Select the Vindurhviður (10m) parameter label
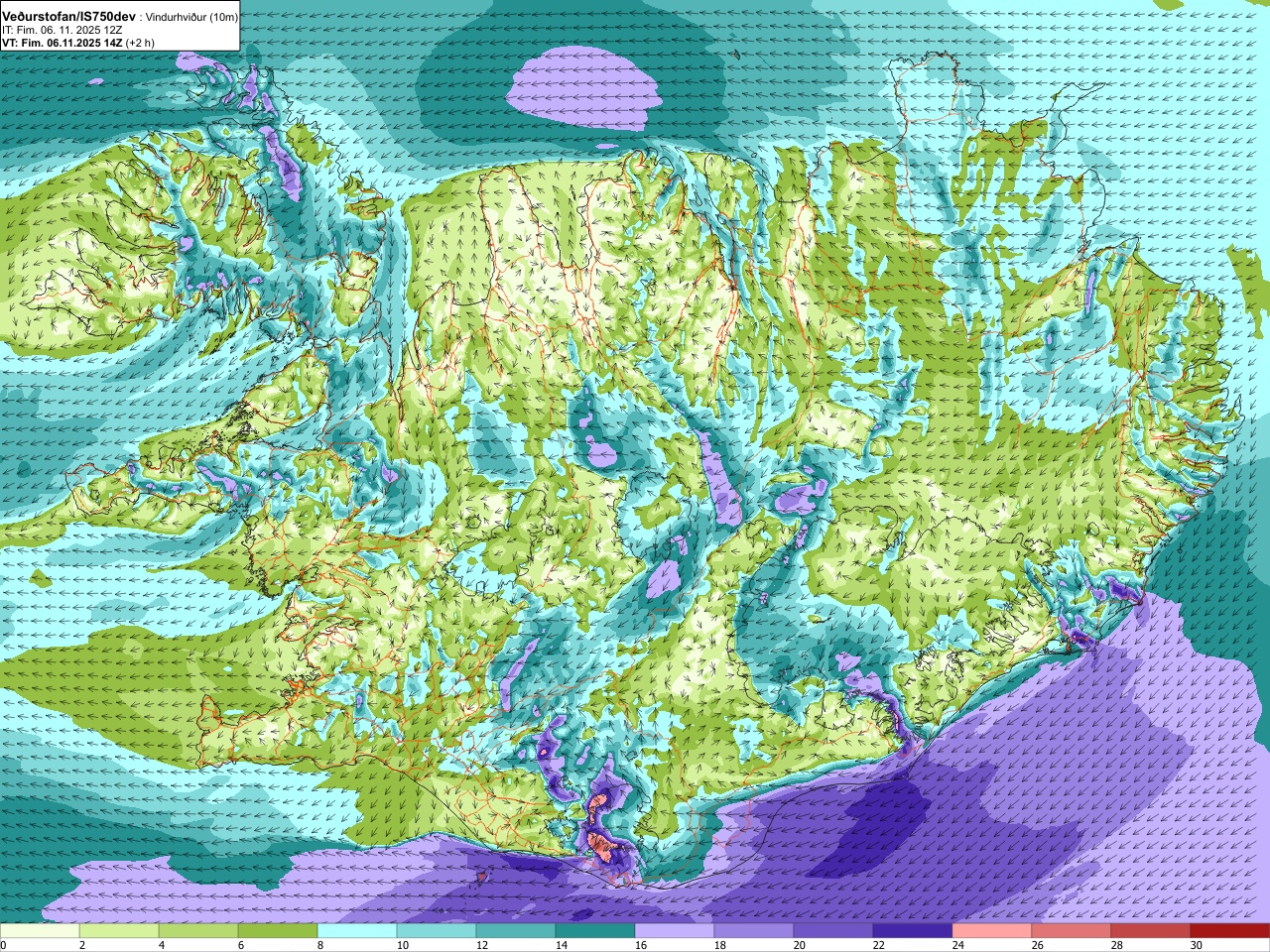1270x952 pixels. (191, 18)
